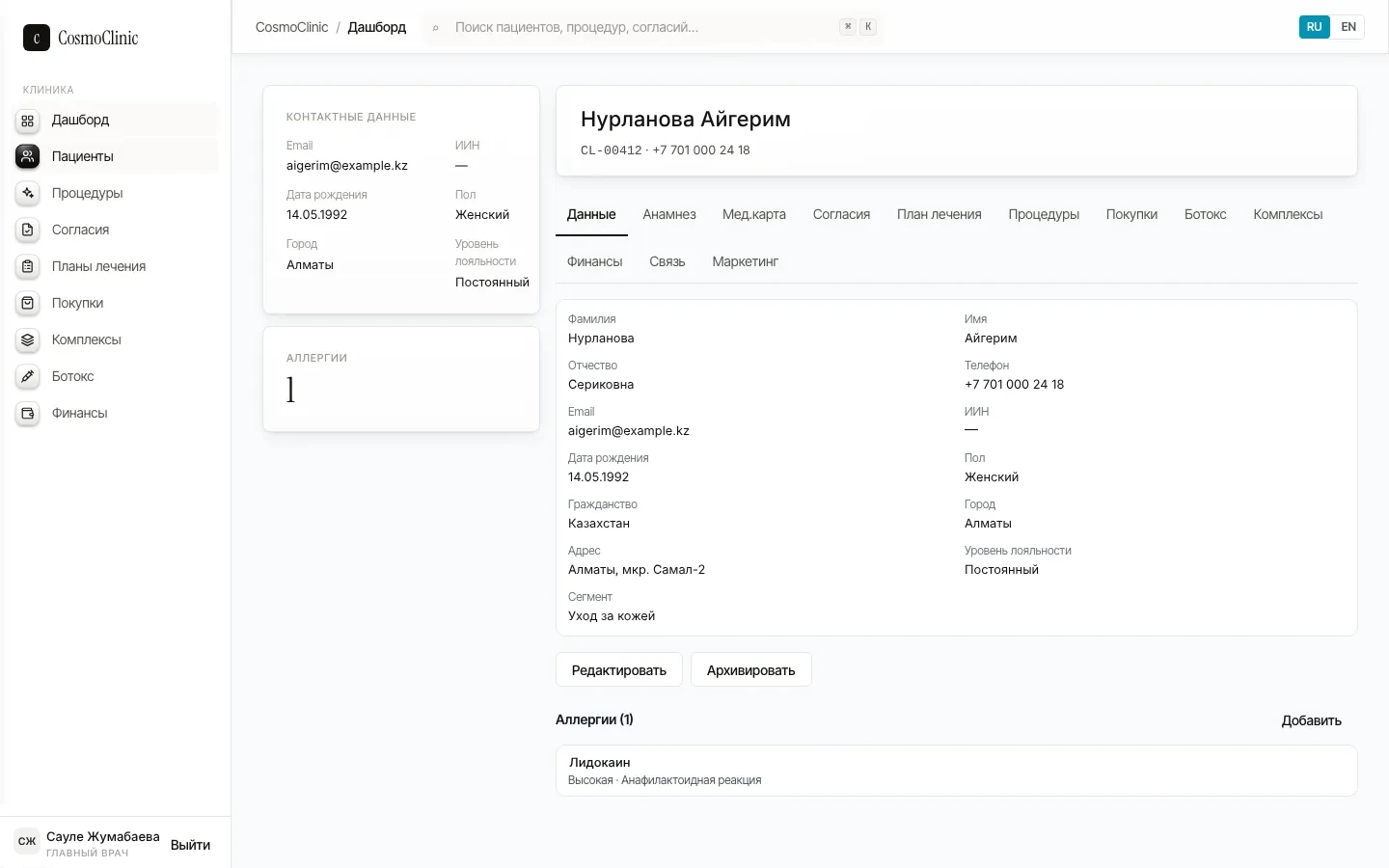The height and width of the screenshot is (868, 1389).
Task: Open the Покупки tab
Action: pyautogui.click(x=1131, y=214)
